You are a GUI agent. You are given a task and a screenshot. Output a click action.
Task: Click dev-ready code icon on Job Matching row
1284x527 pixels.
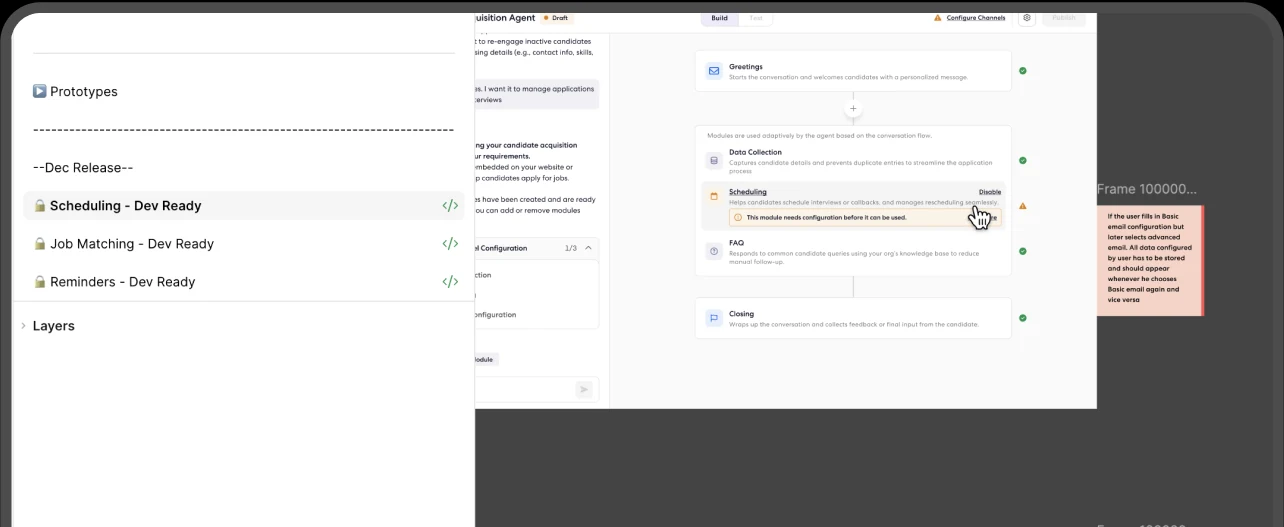[450, 244]
